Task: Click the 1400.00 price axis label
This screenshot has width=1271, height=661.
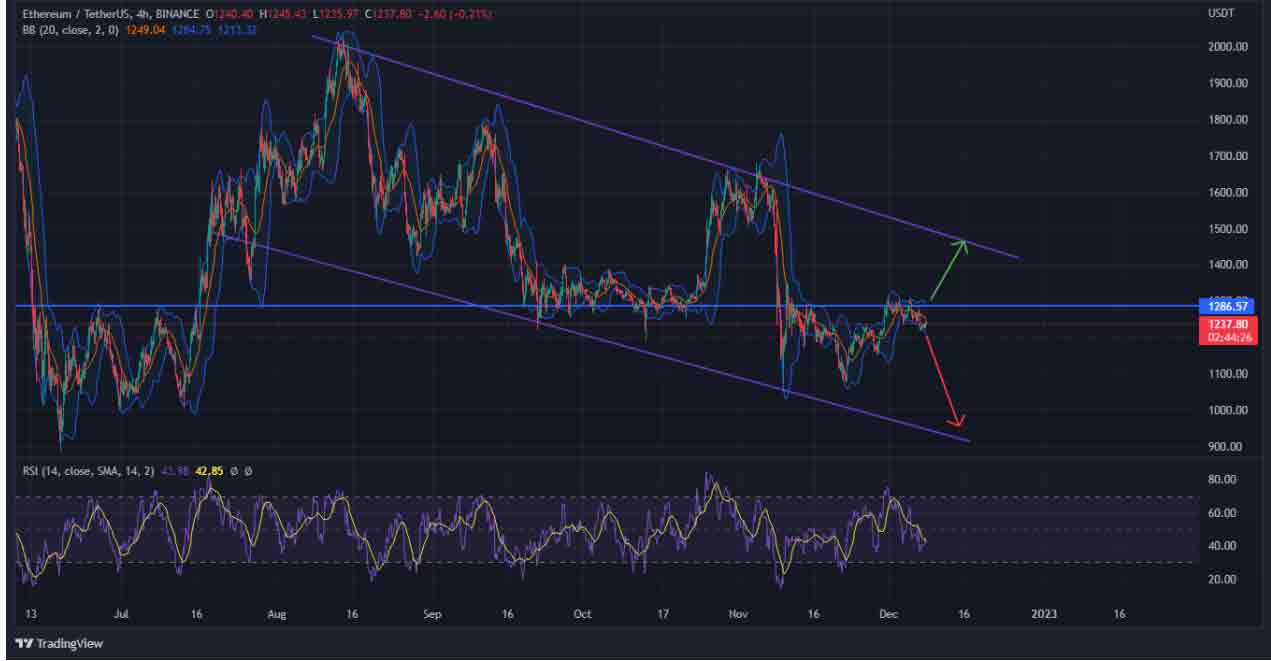Action: (1226, 265)
